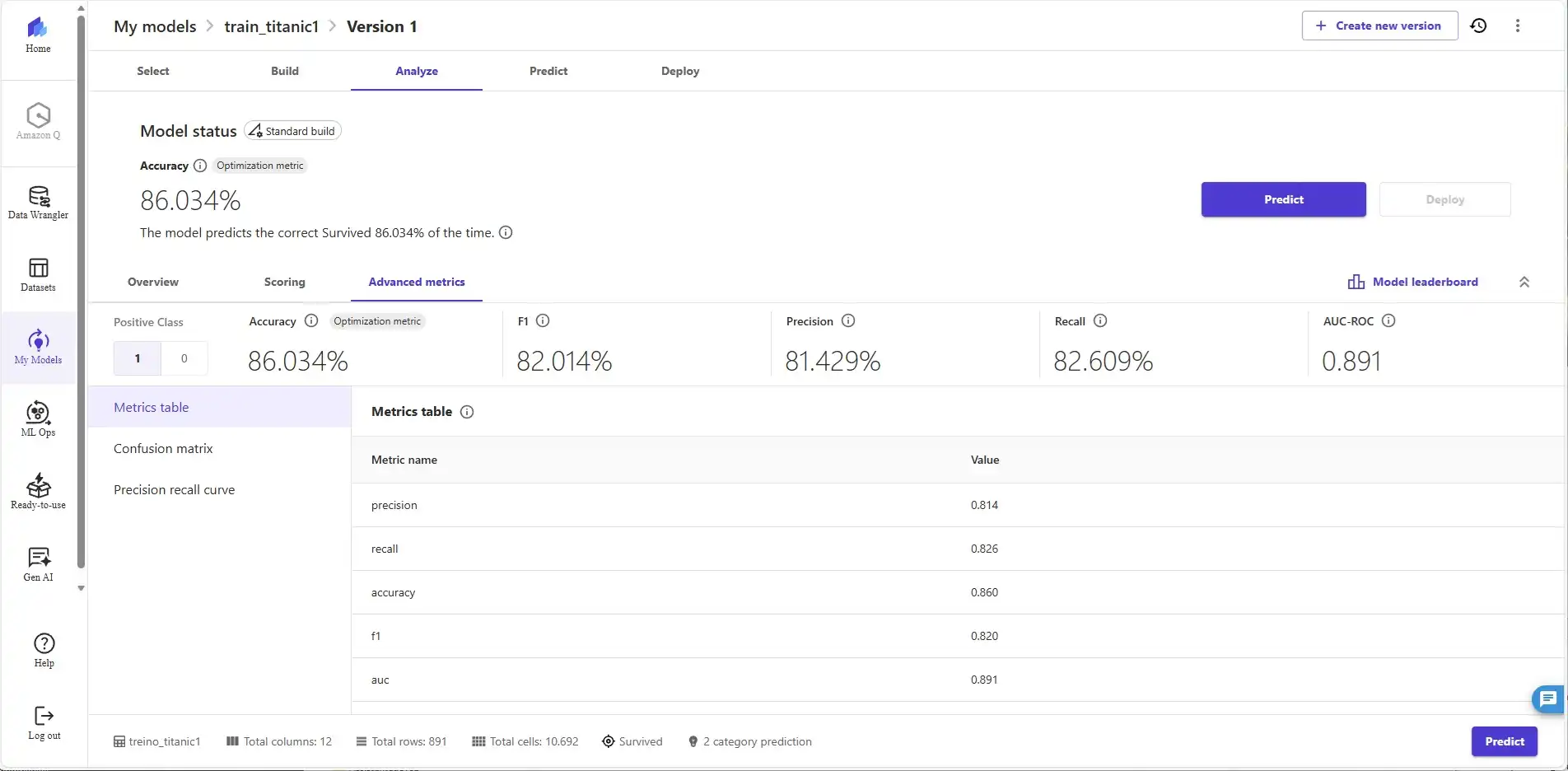
Task: Open the chat support bubble icon
Action: pos(1547,699)
